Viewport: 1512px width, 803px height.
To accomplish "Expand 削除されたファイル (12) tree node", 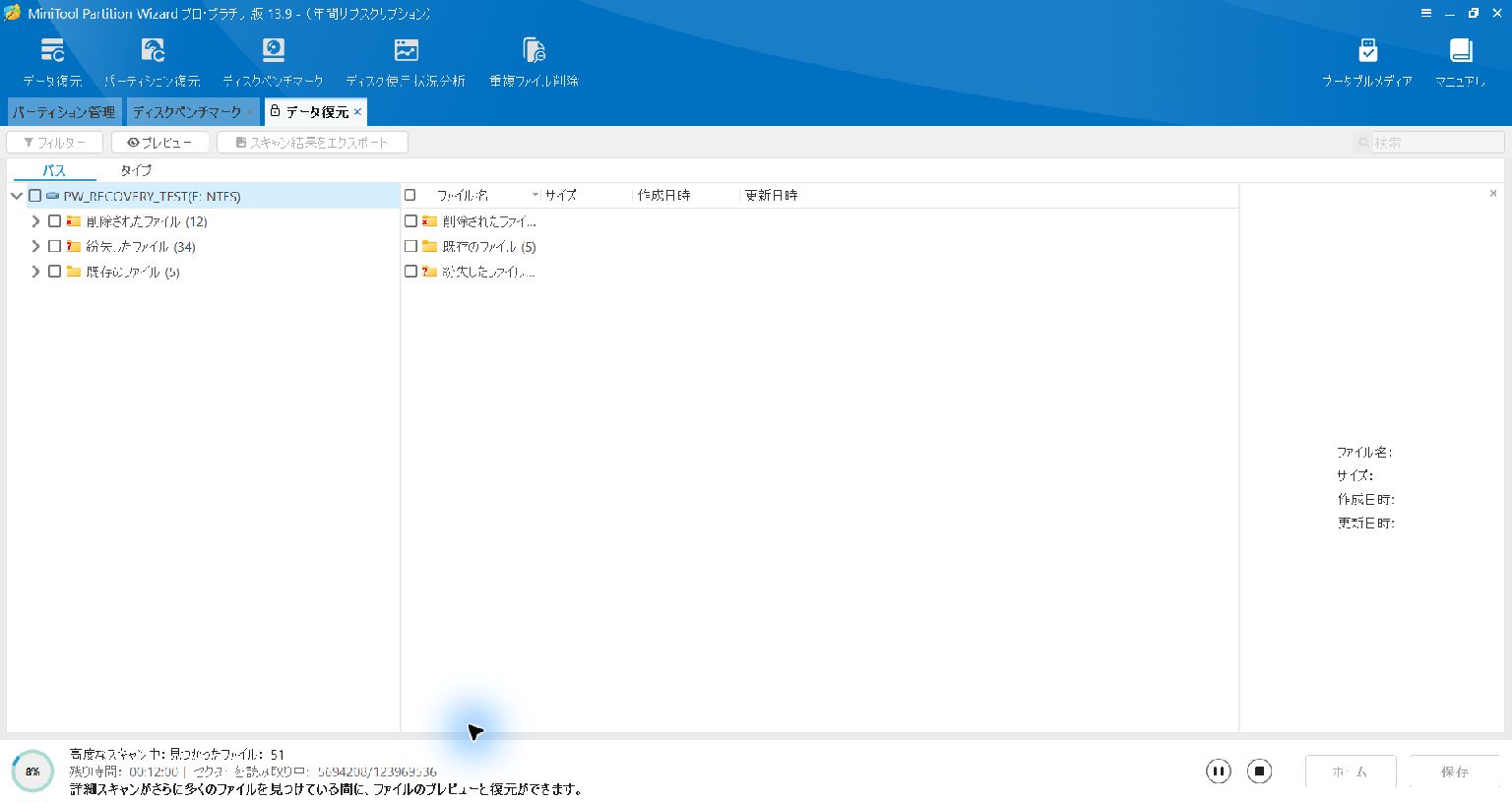I will [35, 221].
